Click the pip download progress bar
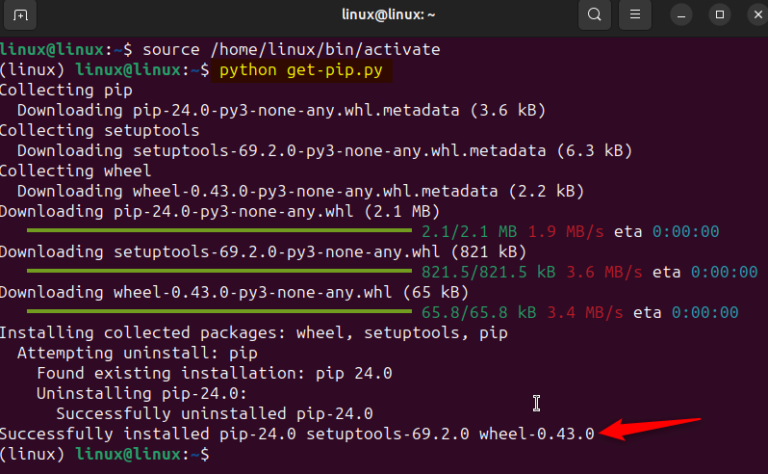Viewport: 768px width, 474px height. 219,231
